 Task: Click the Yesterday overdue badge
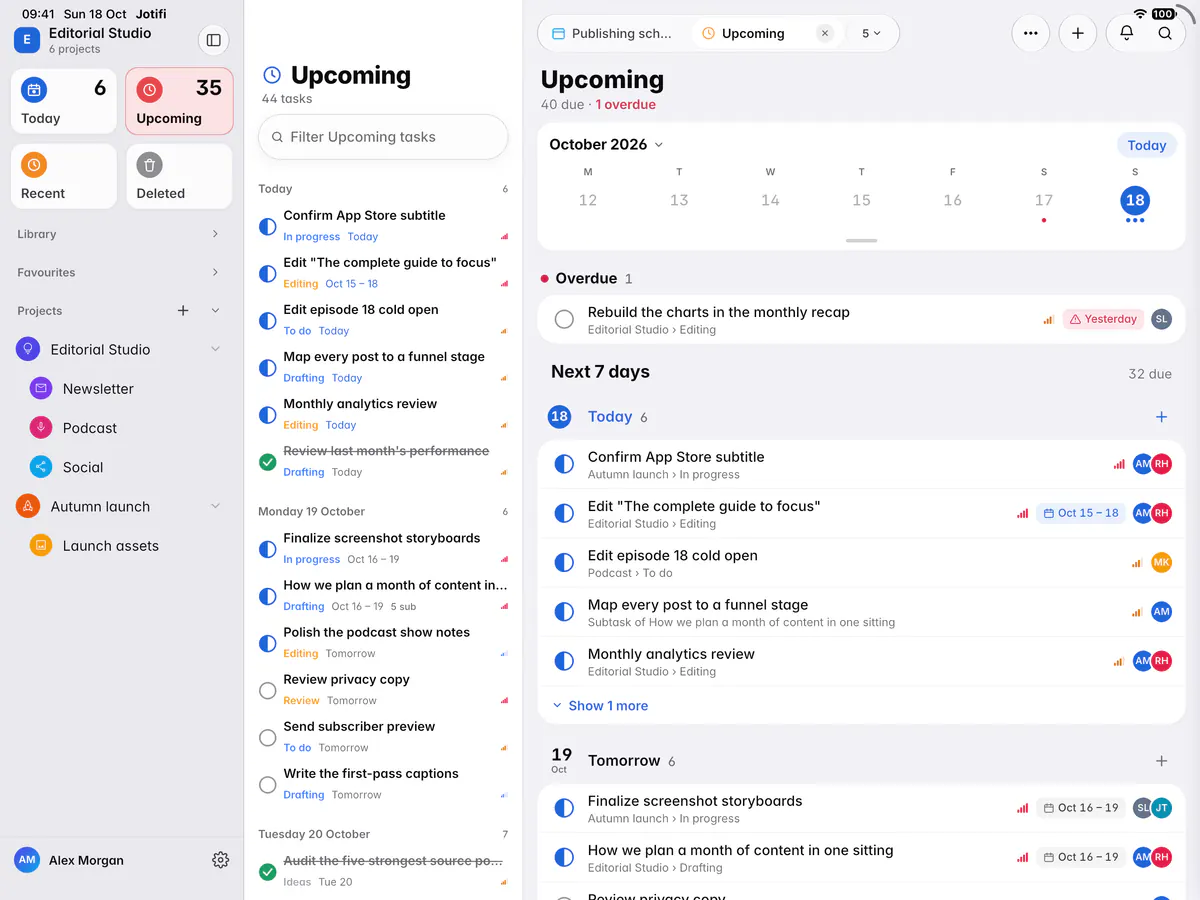1103,319
